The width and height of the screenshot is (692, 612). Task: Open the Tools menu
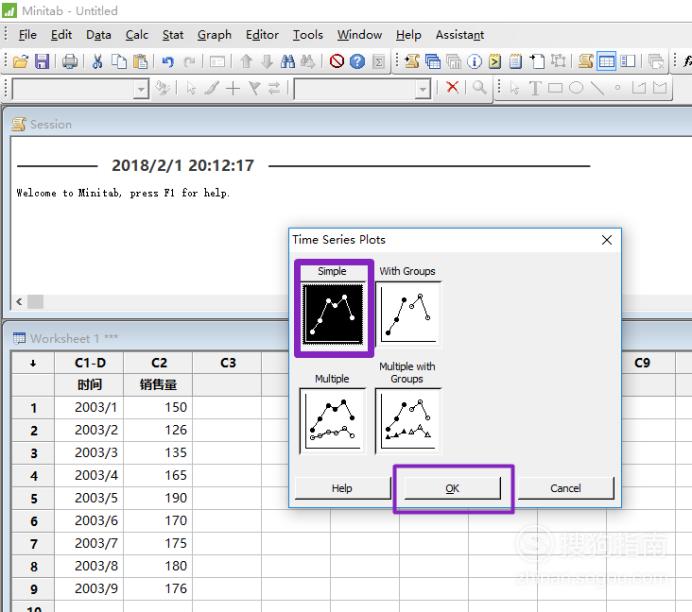308,35
